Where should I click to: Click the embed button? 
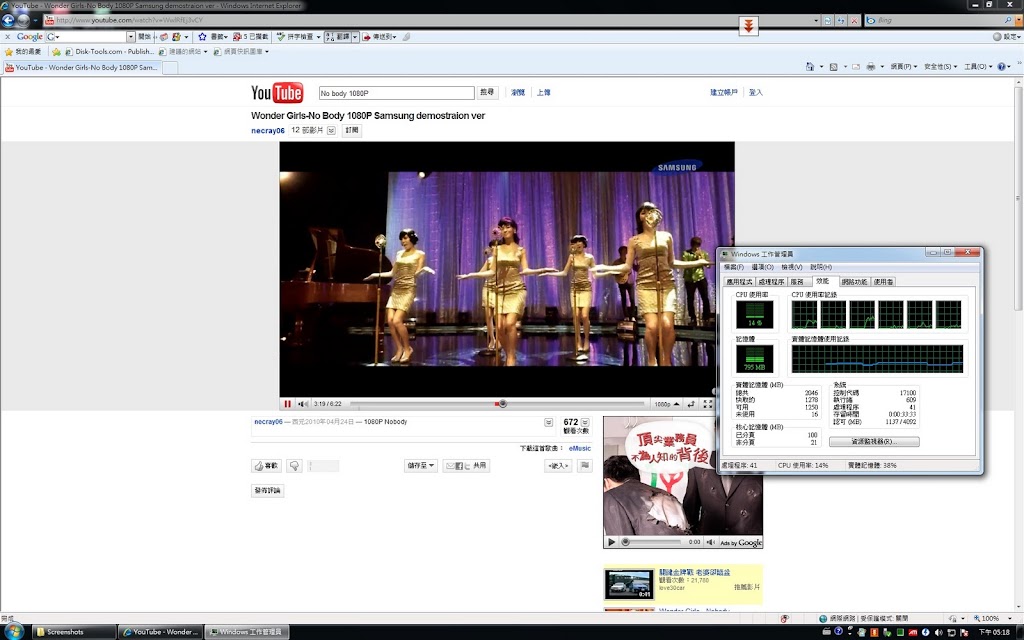click(558, 466)
